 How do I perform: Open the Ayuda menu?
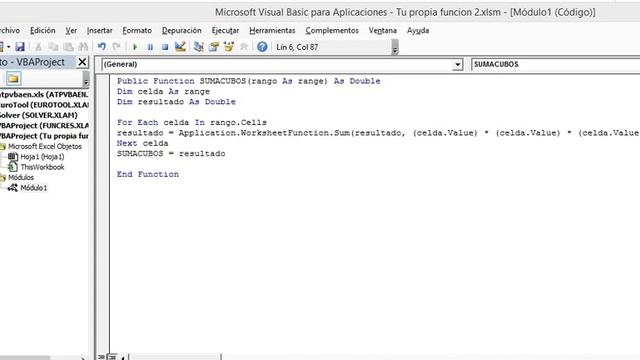[x=418, y=31]
